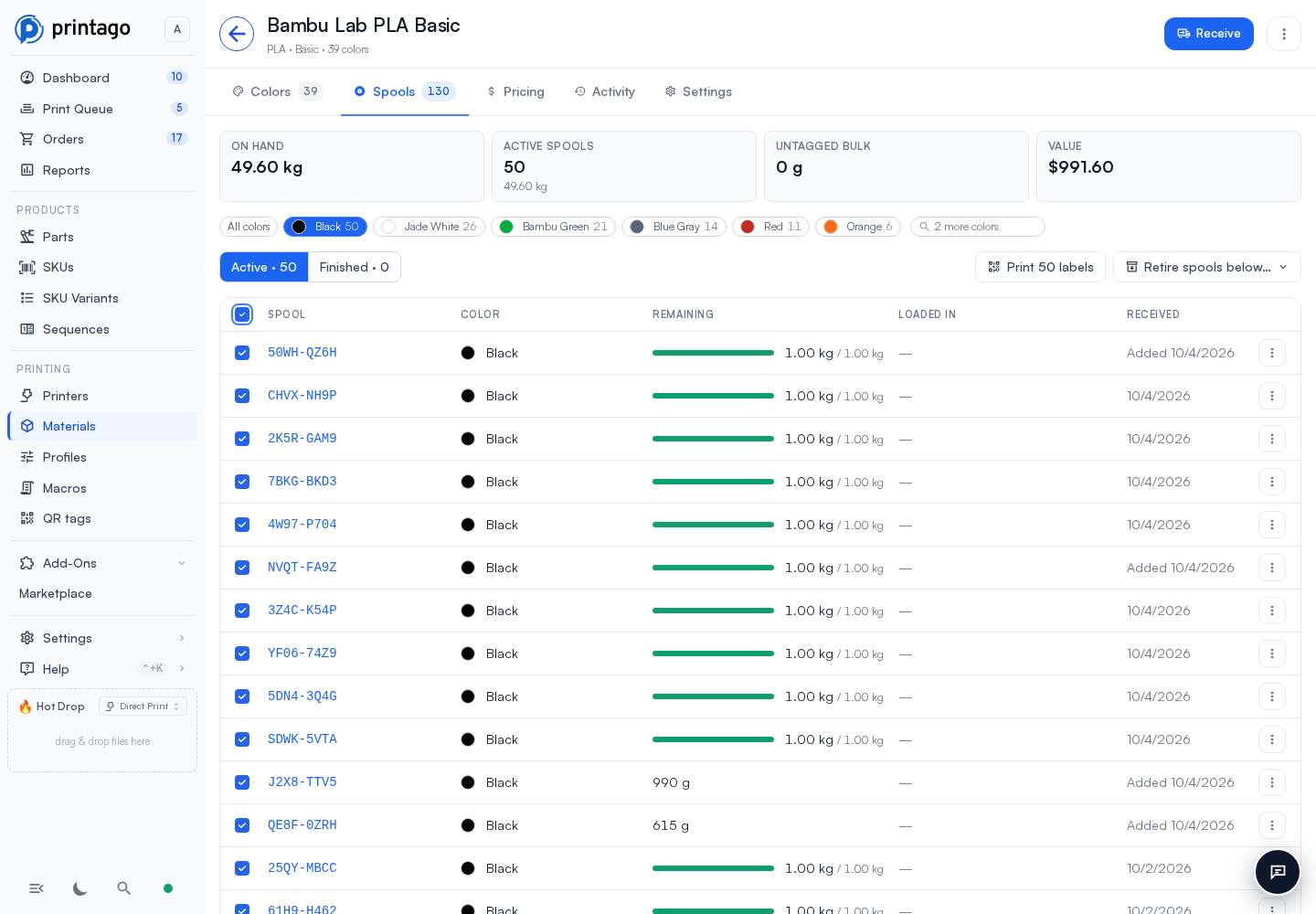Deselect spool 7BKG-BKD3 row checkbox

point(242,482)
